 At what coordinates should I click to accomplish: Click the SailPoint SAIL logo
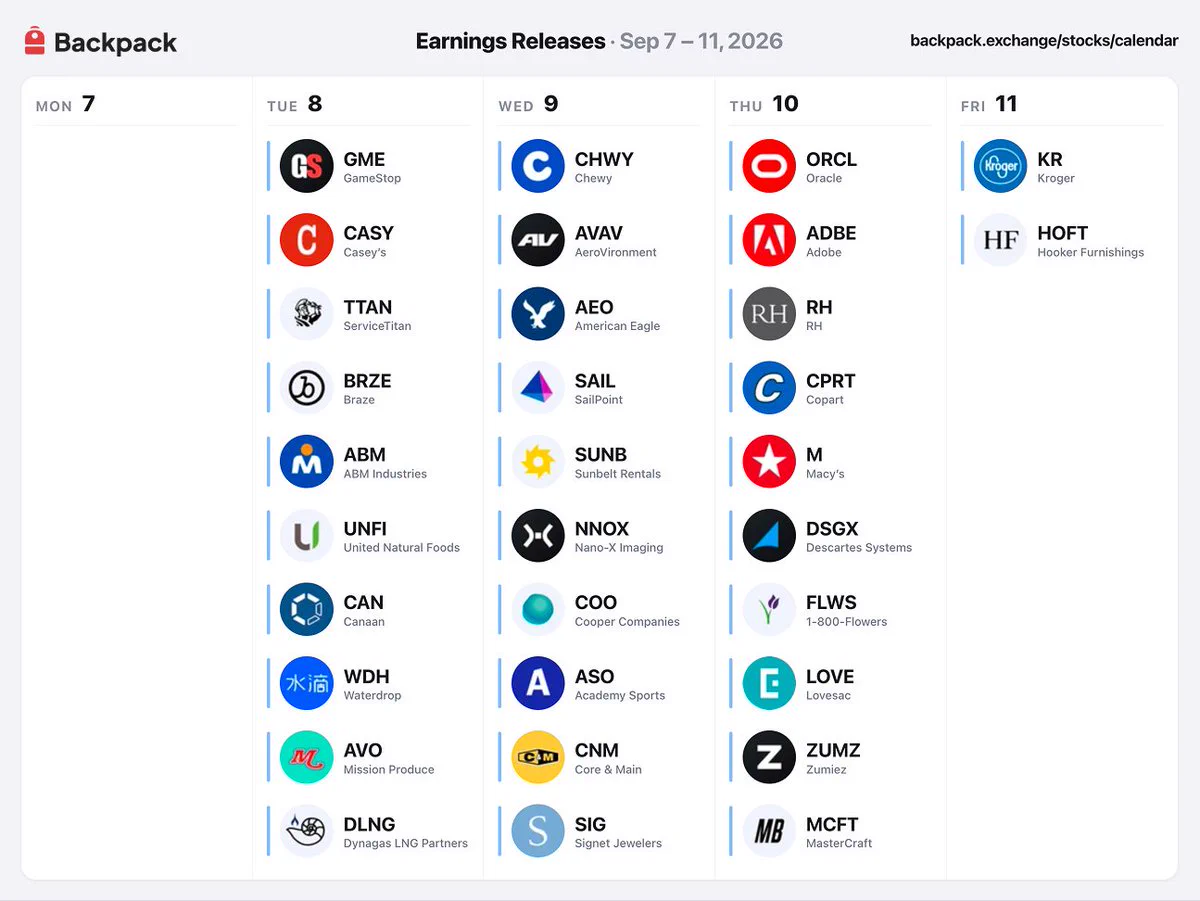click(538, 388)
